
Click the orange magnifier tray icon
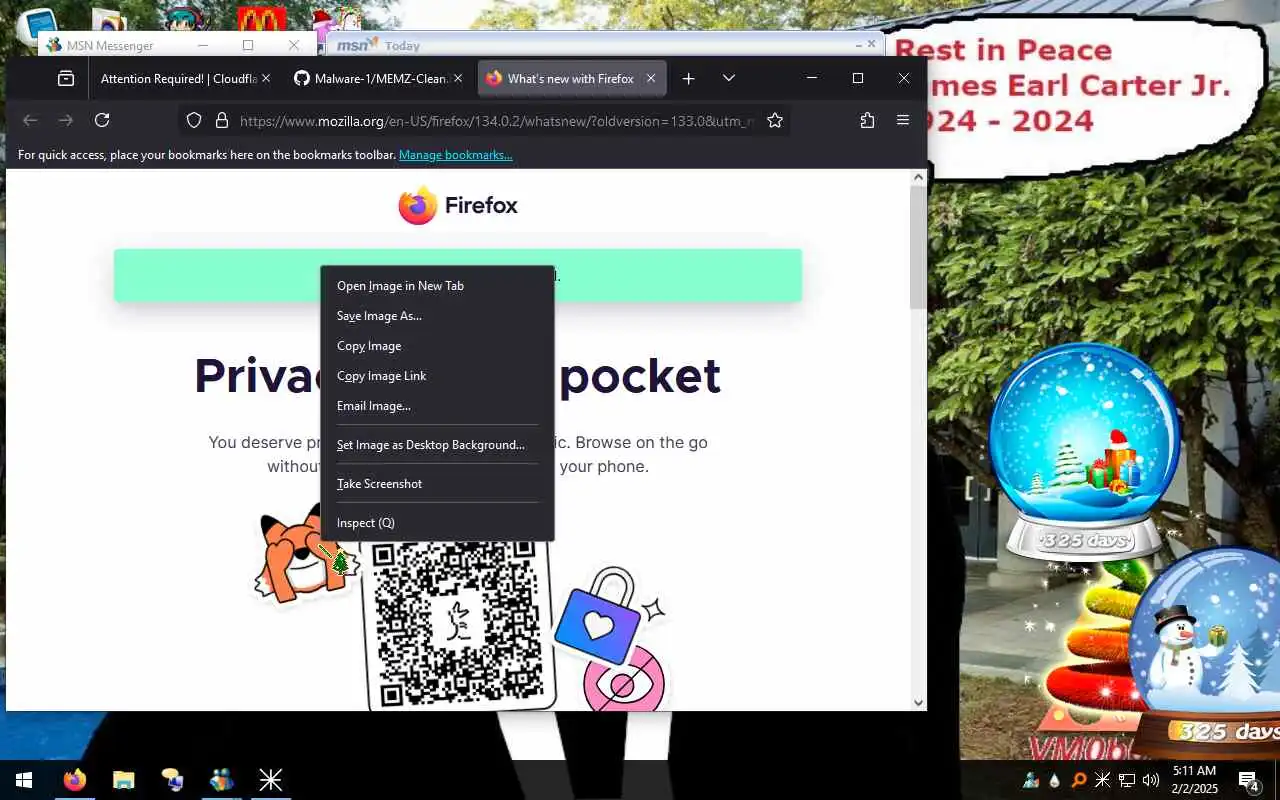tap(1079, 780)
